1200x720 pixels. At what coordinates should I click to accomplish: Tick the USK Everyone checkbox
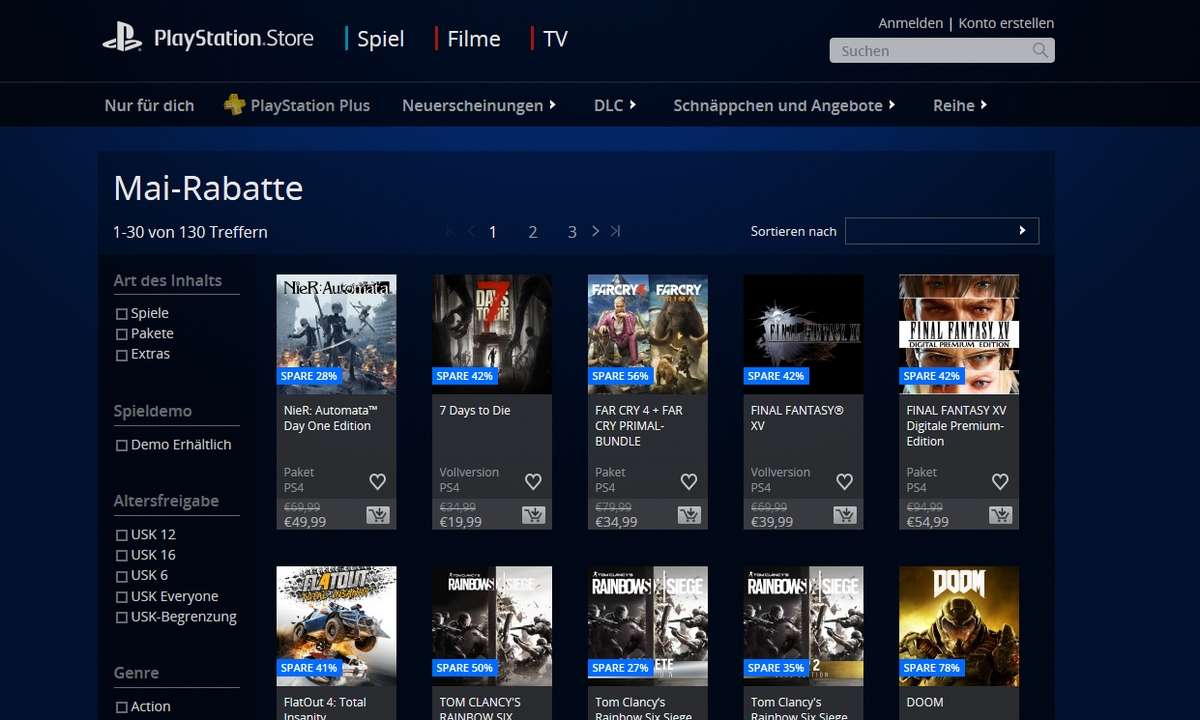122,597
